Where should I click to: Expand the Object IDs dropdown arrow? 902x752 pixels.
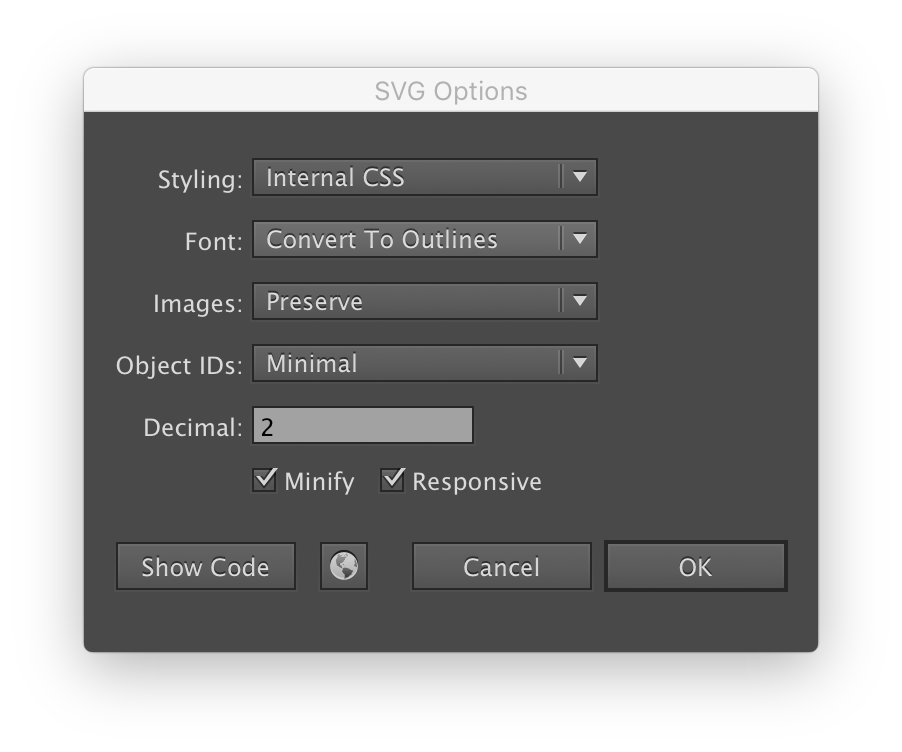pyautogui.click(x=580, y=363)
